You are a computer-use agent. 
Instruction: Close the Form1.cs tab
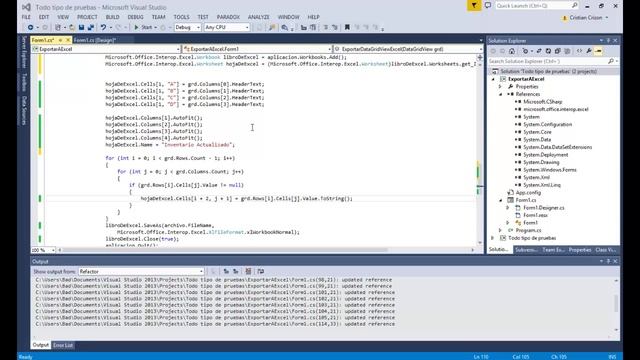point(68,40)
